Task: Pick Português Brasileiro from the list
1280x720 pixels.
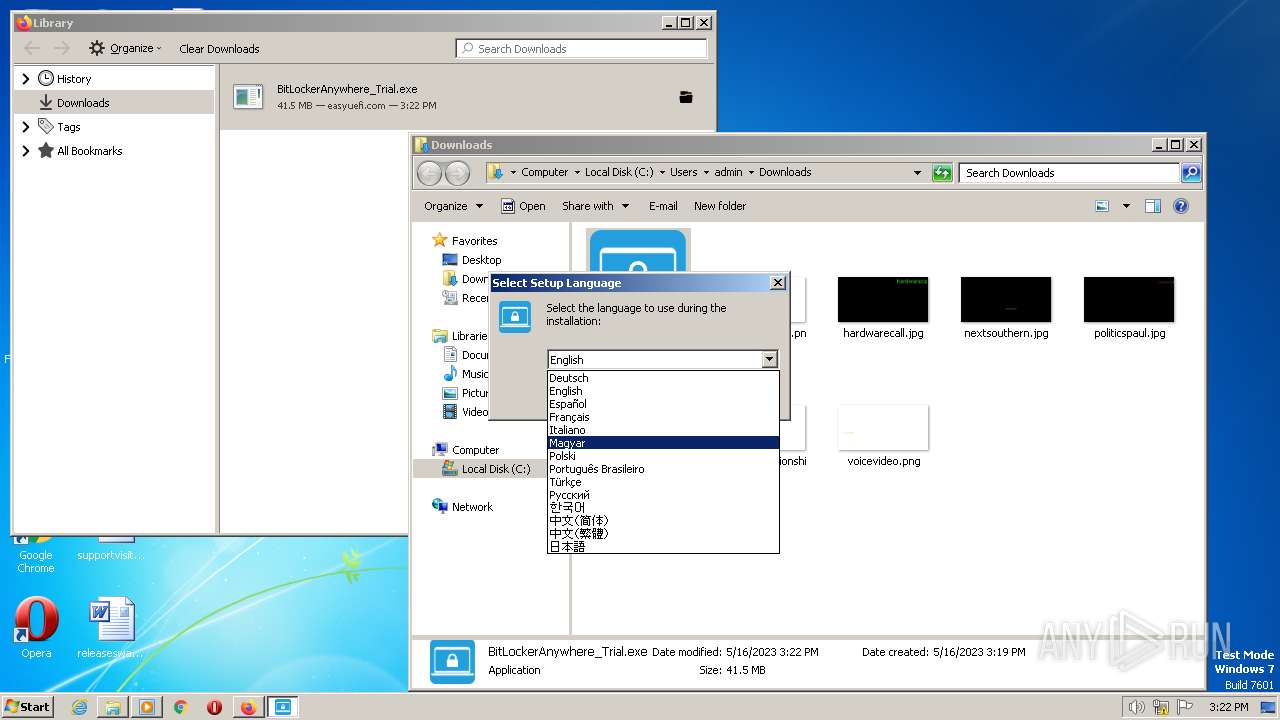Action: point(663,469)
